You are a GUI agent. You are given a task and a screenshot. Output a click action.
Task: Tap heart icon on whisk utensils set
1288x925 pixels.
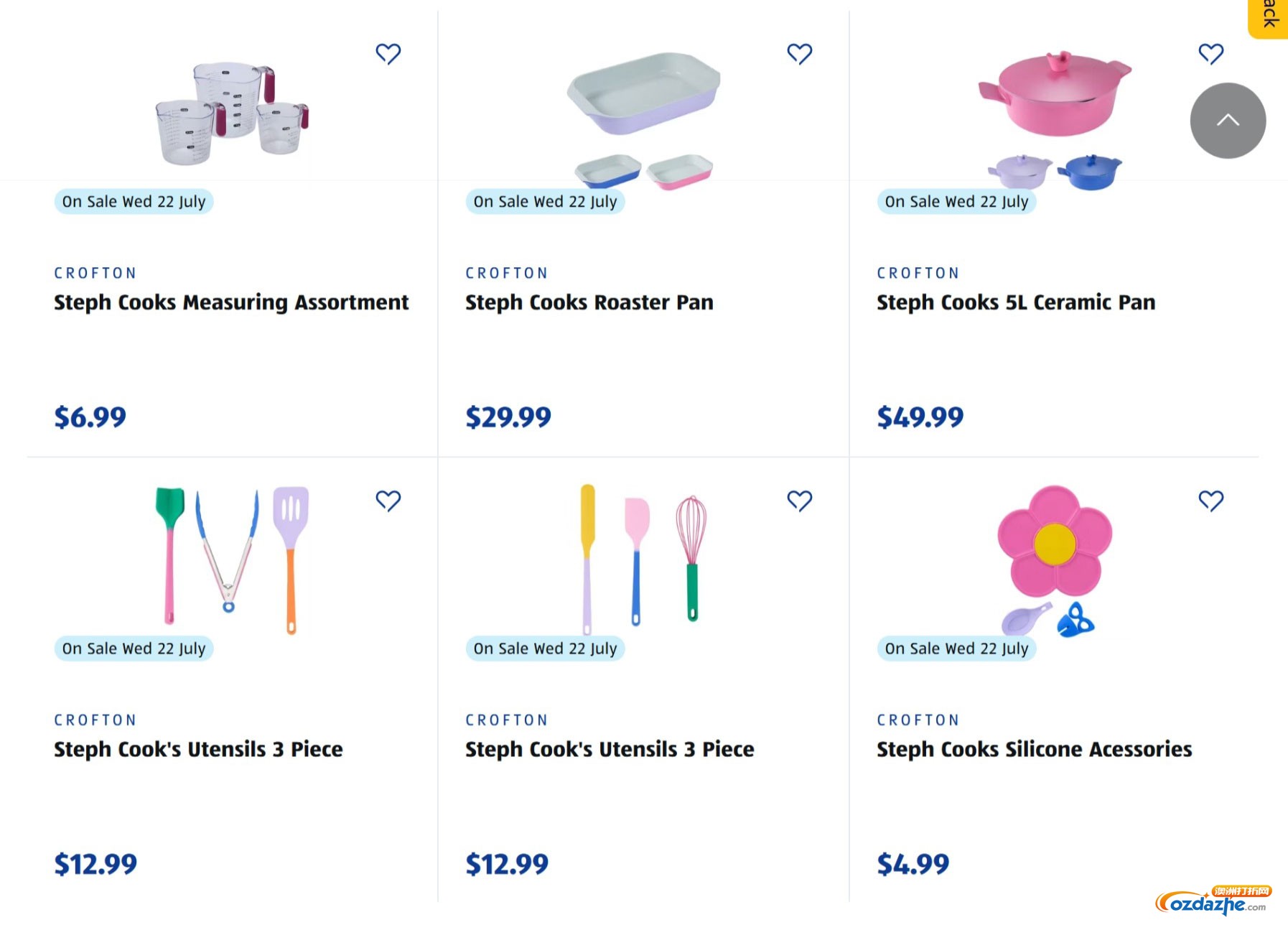(x=800, y=501)
